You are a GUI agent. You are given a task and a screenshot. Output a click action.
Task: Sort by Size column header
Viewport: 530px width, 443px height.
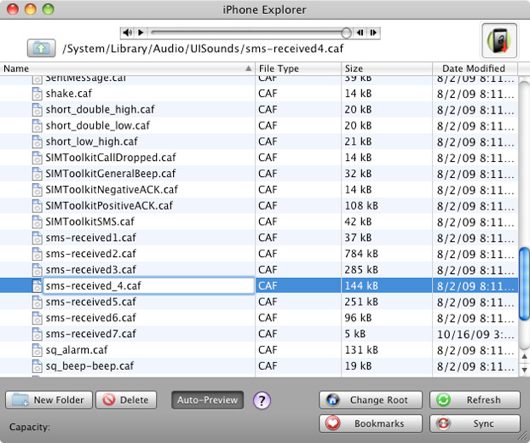point(387,69)
